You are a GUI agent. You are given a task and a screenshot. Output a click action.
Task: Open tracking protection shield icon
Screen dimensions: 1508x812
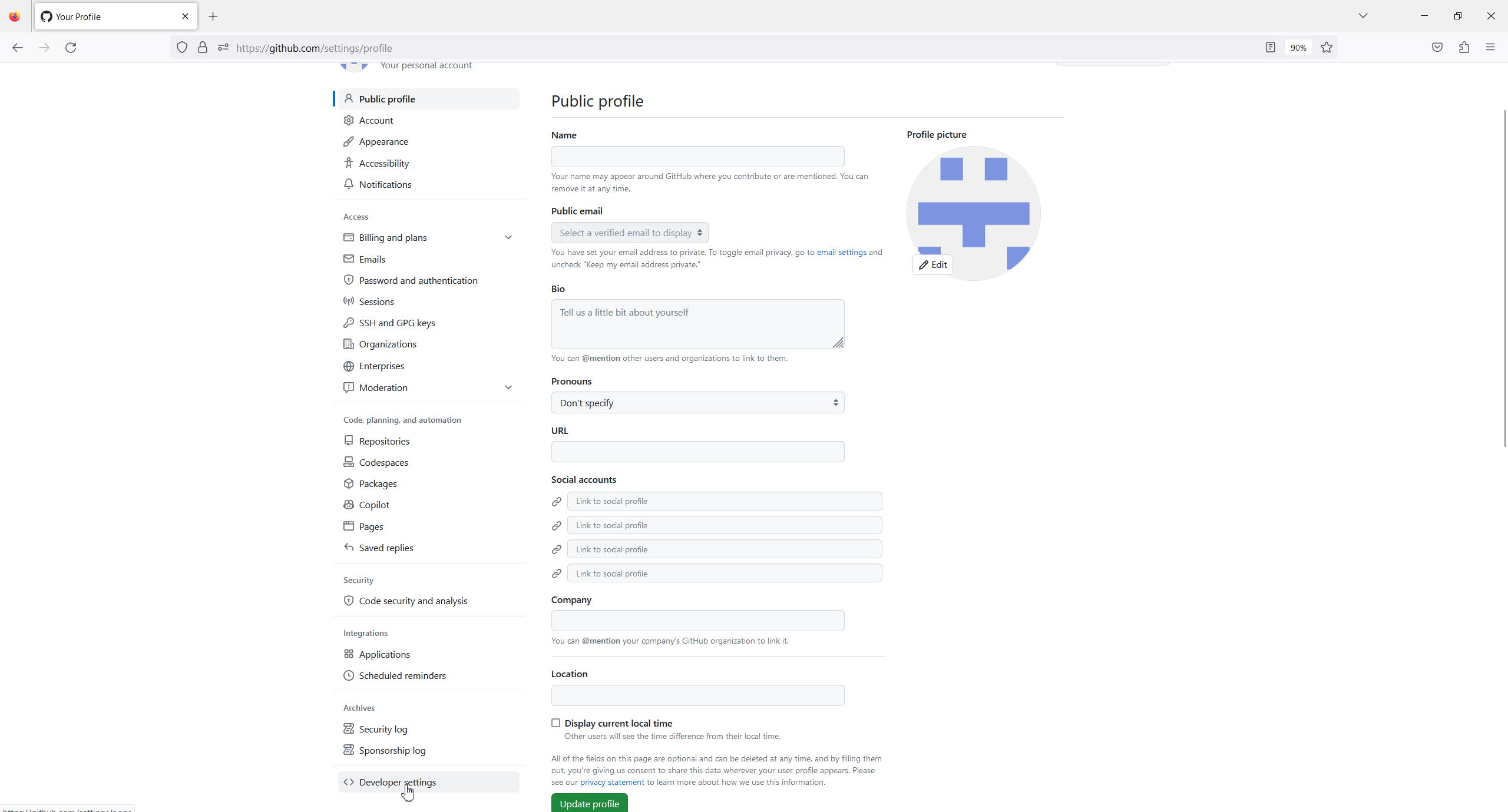pos(182,48)
